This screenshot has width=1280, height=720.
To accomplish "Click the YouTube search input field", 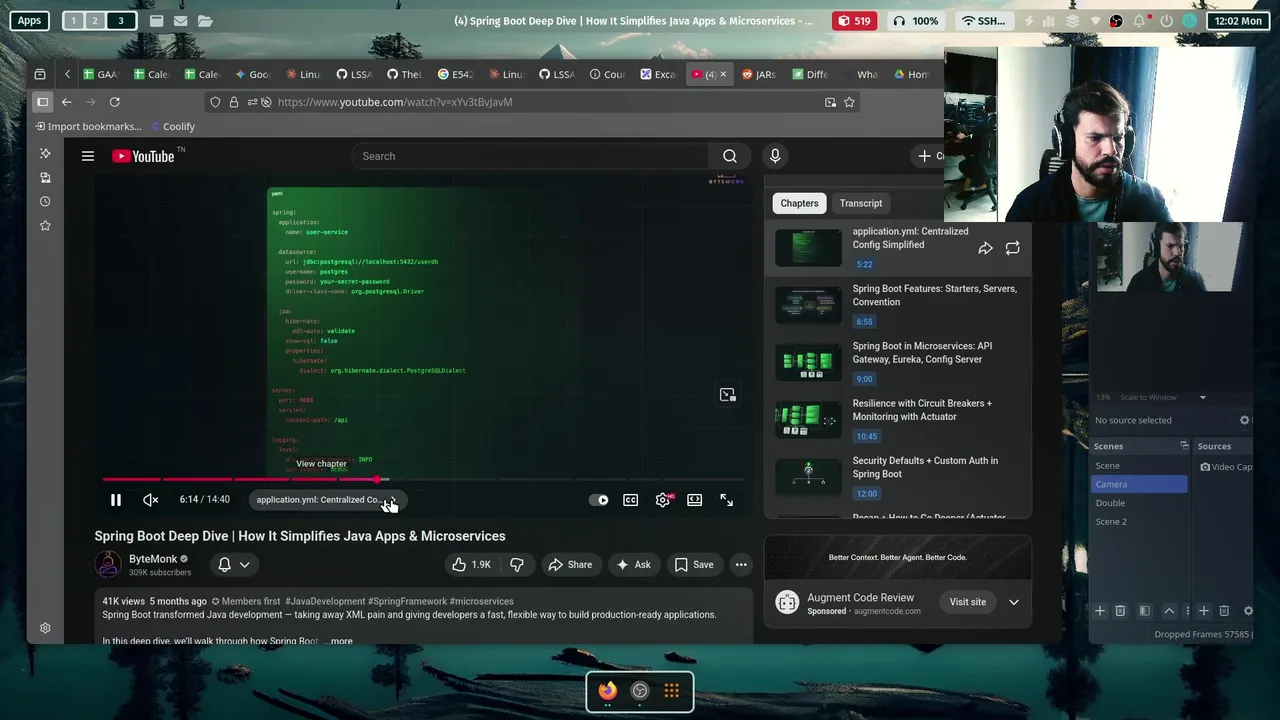I will (530, 156).
